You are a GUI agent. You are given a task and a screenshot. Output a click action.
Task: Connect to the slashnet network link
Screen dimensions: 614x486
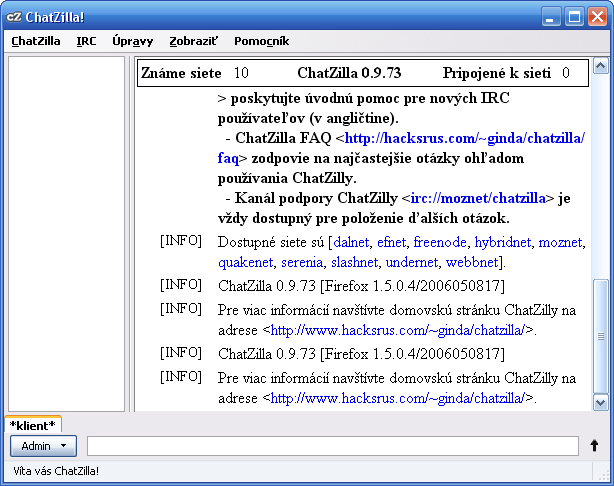tap(354, 262)
